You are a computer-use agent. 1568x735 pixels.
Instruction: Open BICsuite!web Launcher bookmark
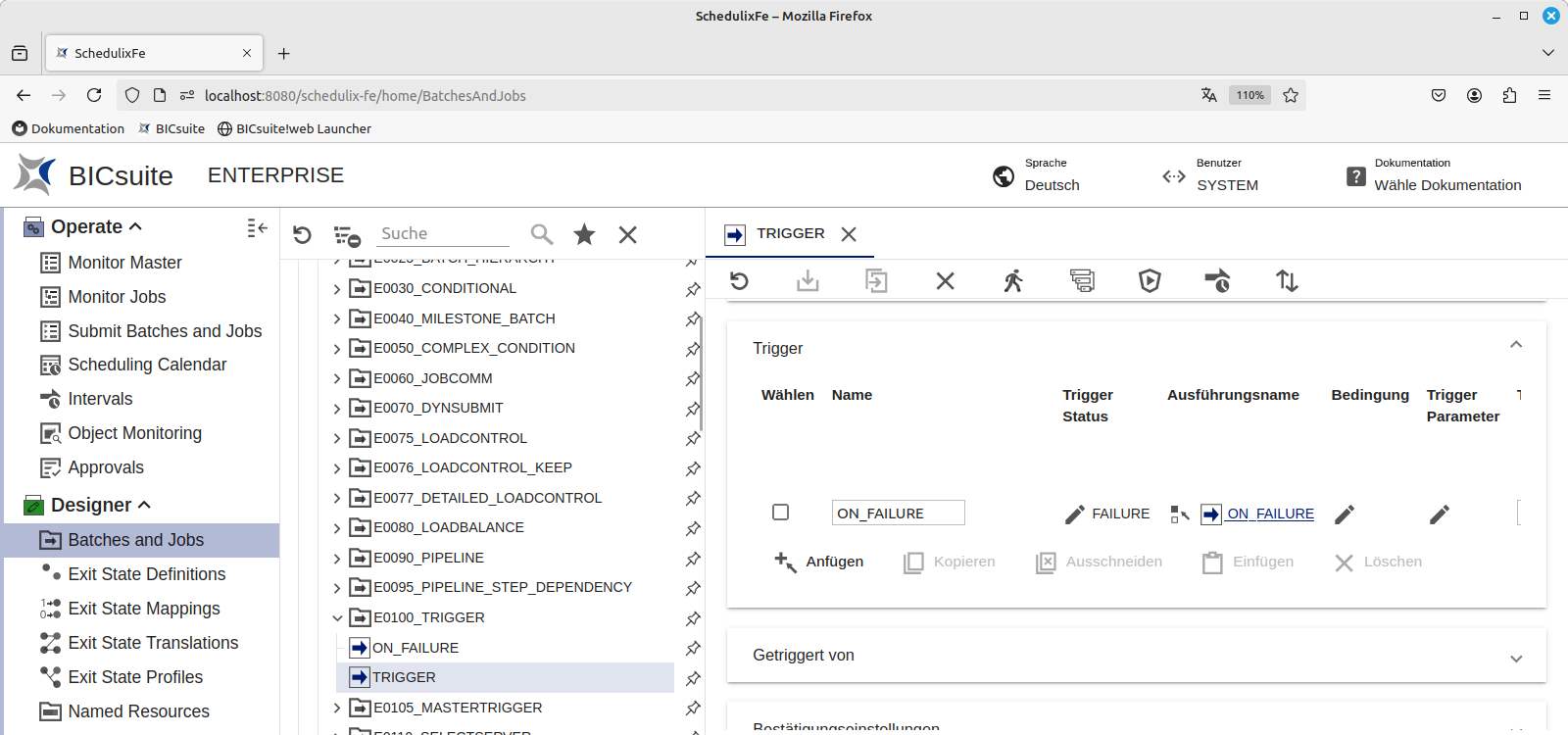[x=294, y=128]
